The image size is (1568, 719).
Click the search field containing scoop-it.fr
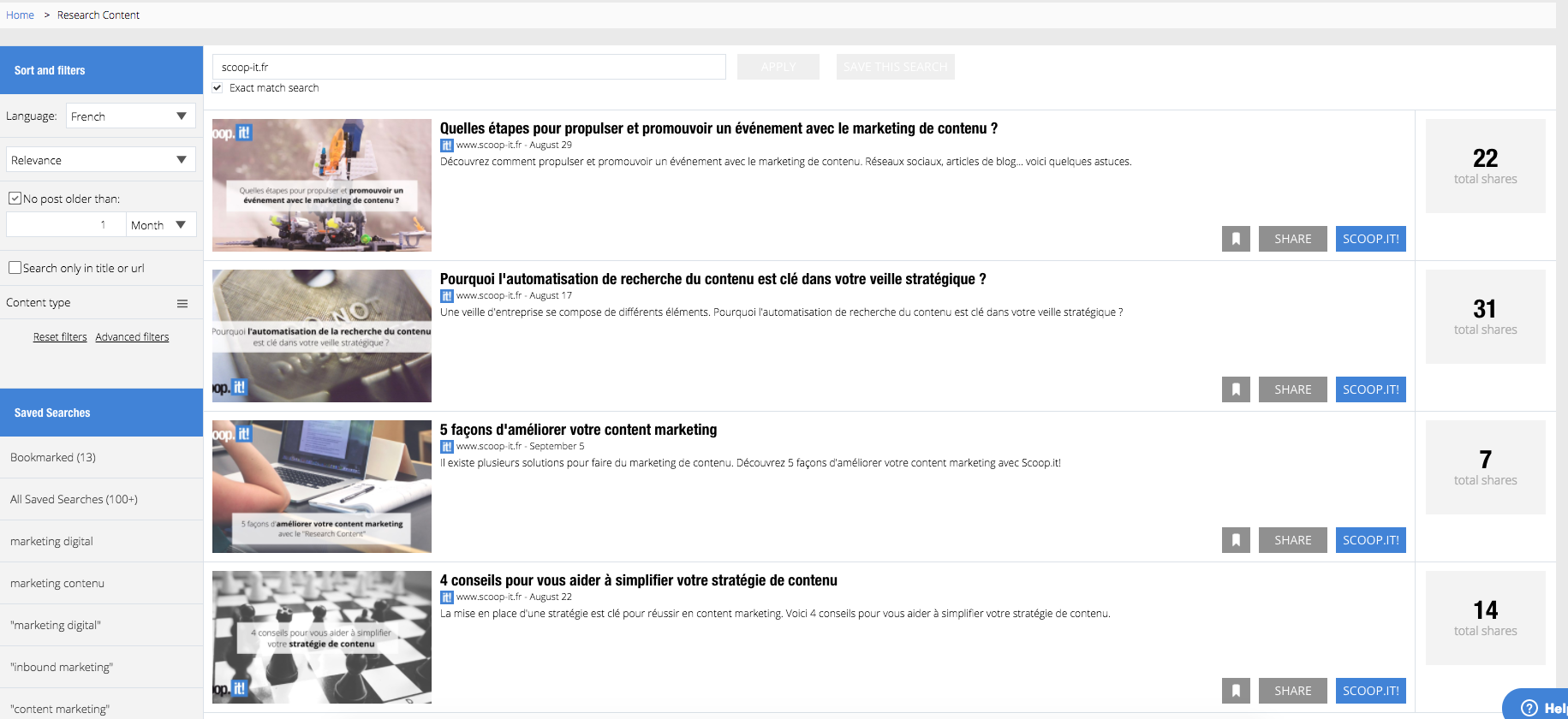coord(468,67)
